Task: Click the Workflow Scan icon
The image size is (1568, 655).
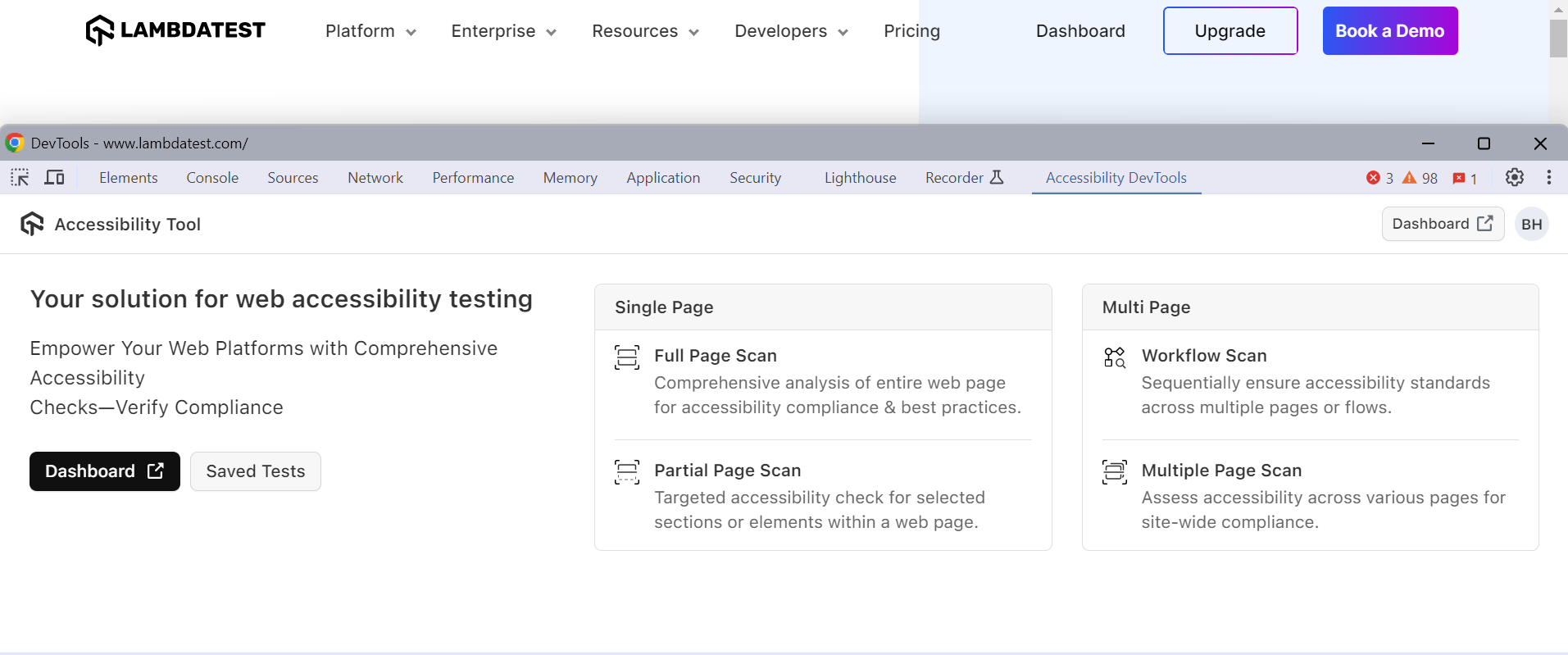Action: [1115, 357]
